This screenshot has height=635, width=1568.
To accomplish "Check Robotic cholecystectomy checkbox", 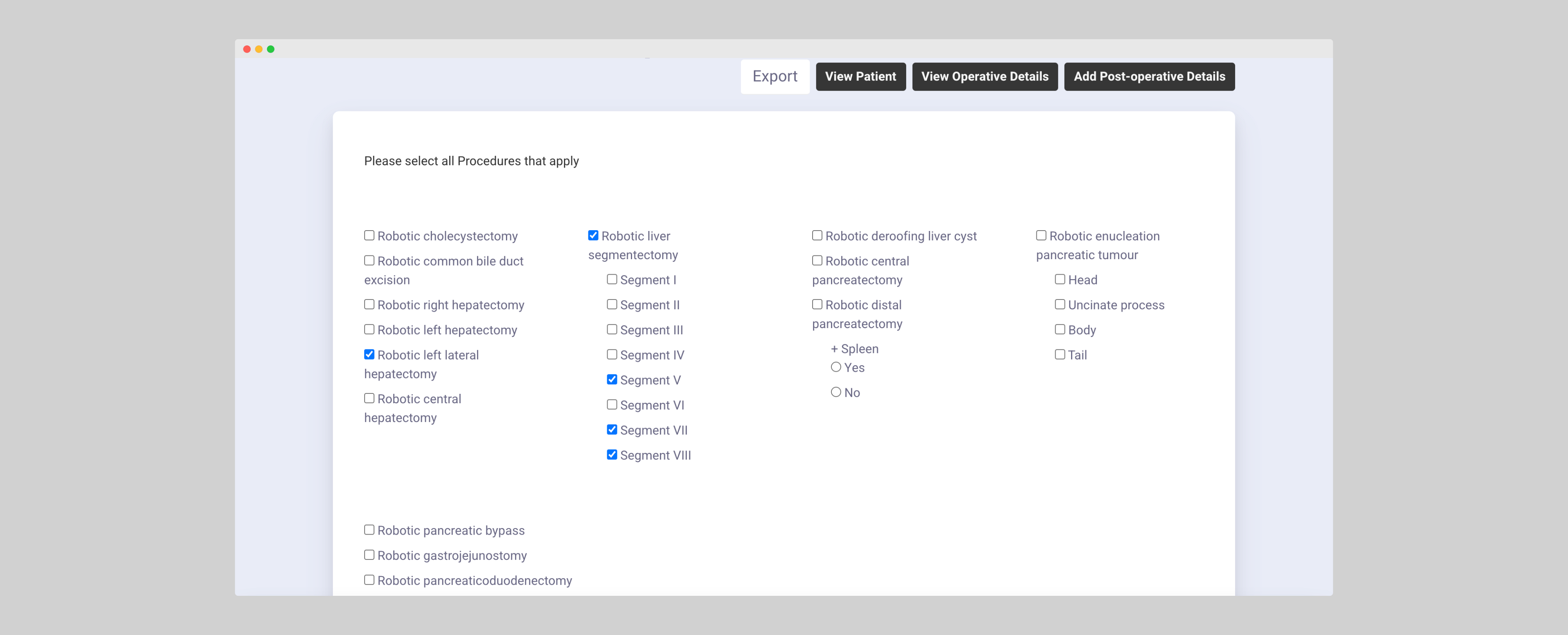I will point(369,235).
